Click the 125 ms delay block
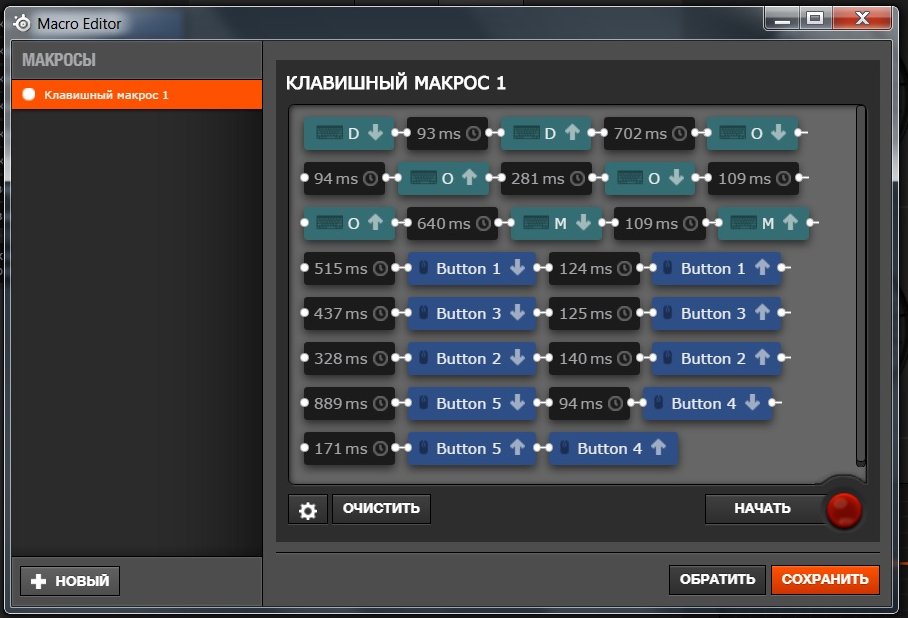 pyautogui.click(x=594, y=313)
